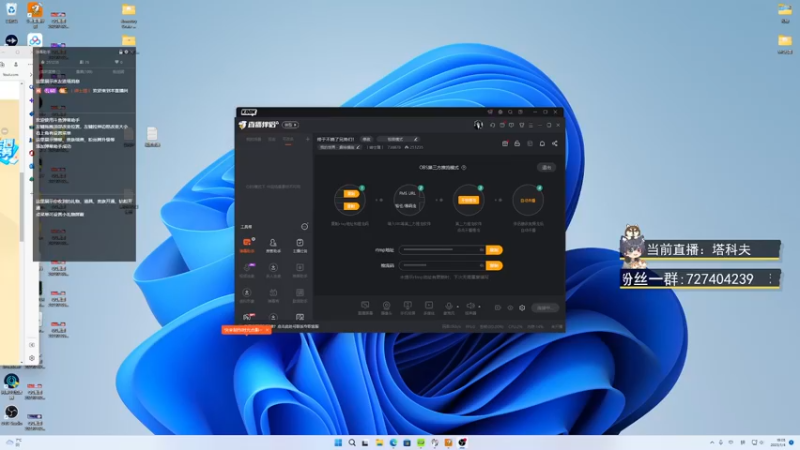Image resolution: width=800 pixels, height=450 pixels.
Task: Open the mode dropdown next to stream title
Action: (x=398, y=139)
